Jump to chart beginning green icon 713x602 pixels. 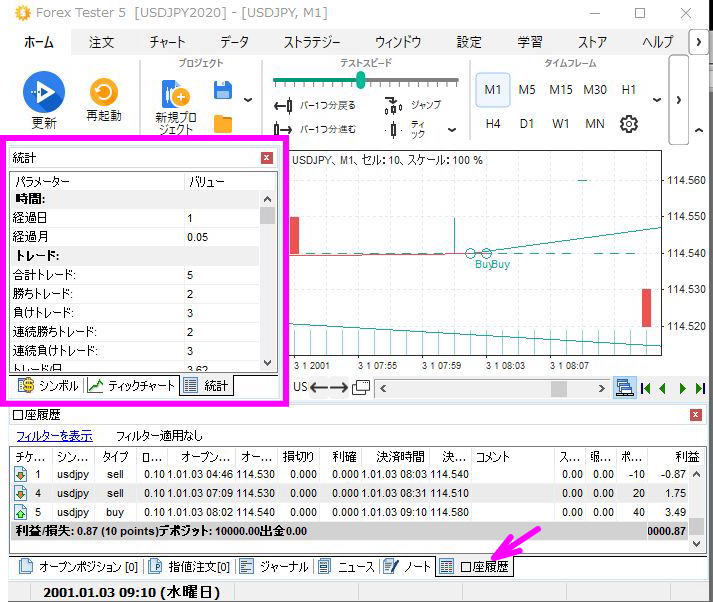tap(645, 388)
